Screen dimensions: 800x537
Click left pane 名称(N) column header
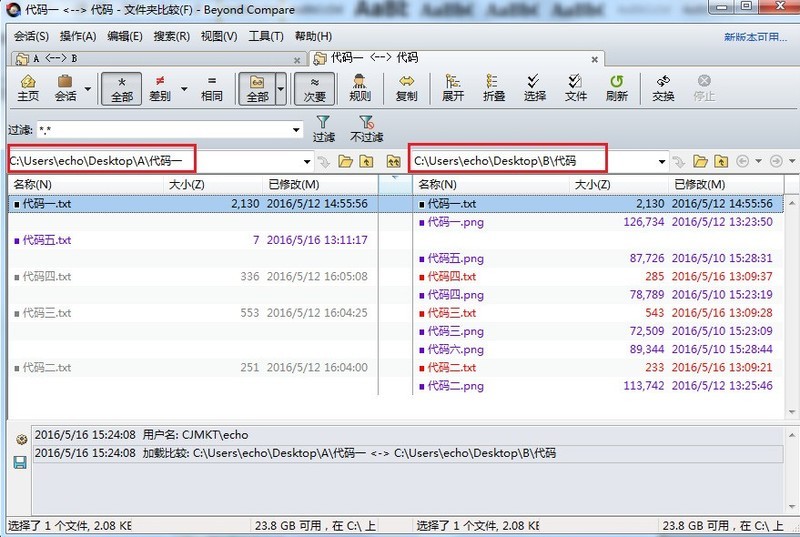tap(86, 184)
